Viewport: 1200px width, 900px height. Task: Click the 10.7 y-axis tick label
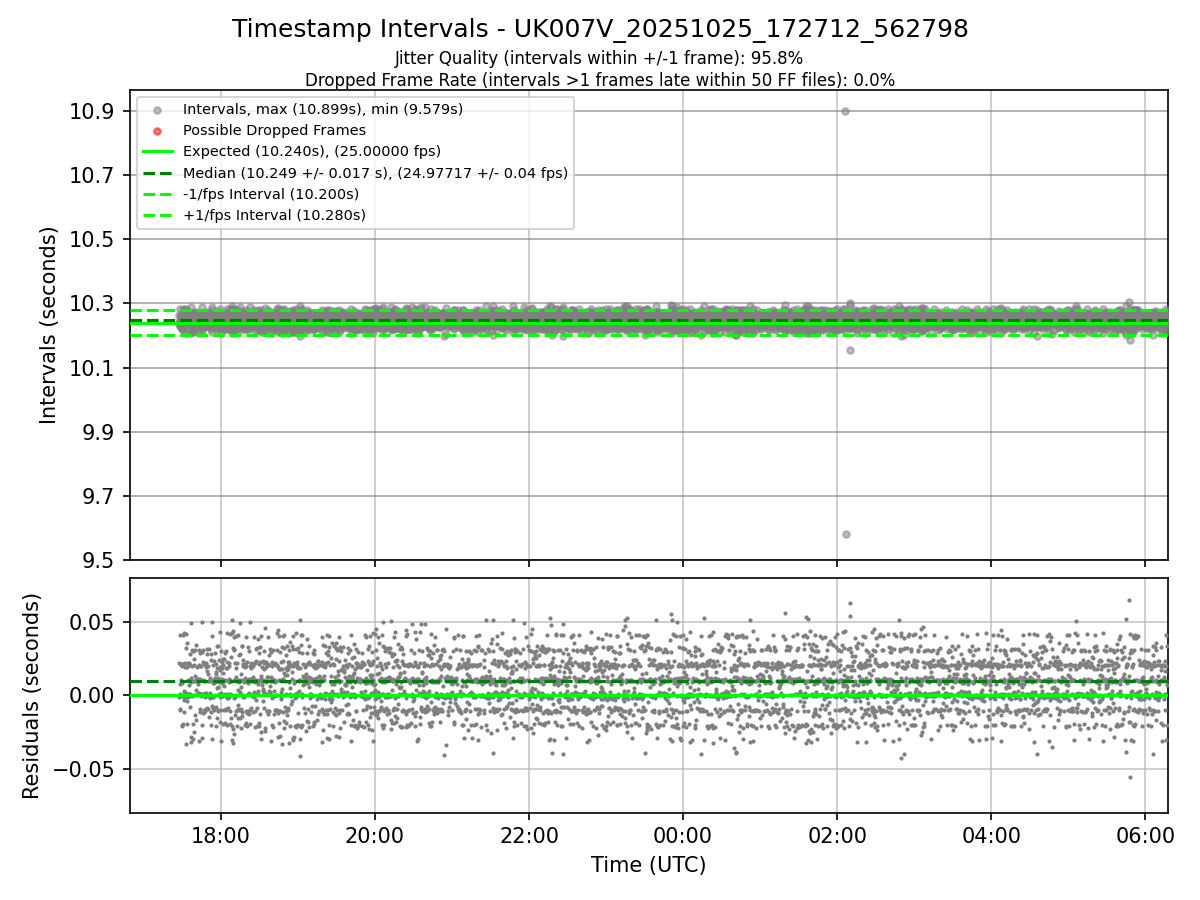click(x=92, y=175)
